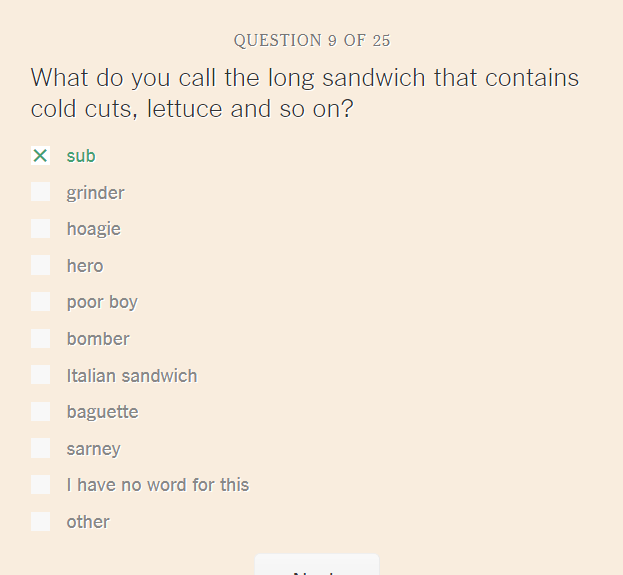Select the other checkbox
The height and width of the screenshot is (575, 623).
click(41, 521)
